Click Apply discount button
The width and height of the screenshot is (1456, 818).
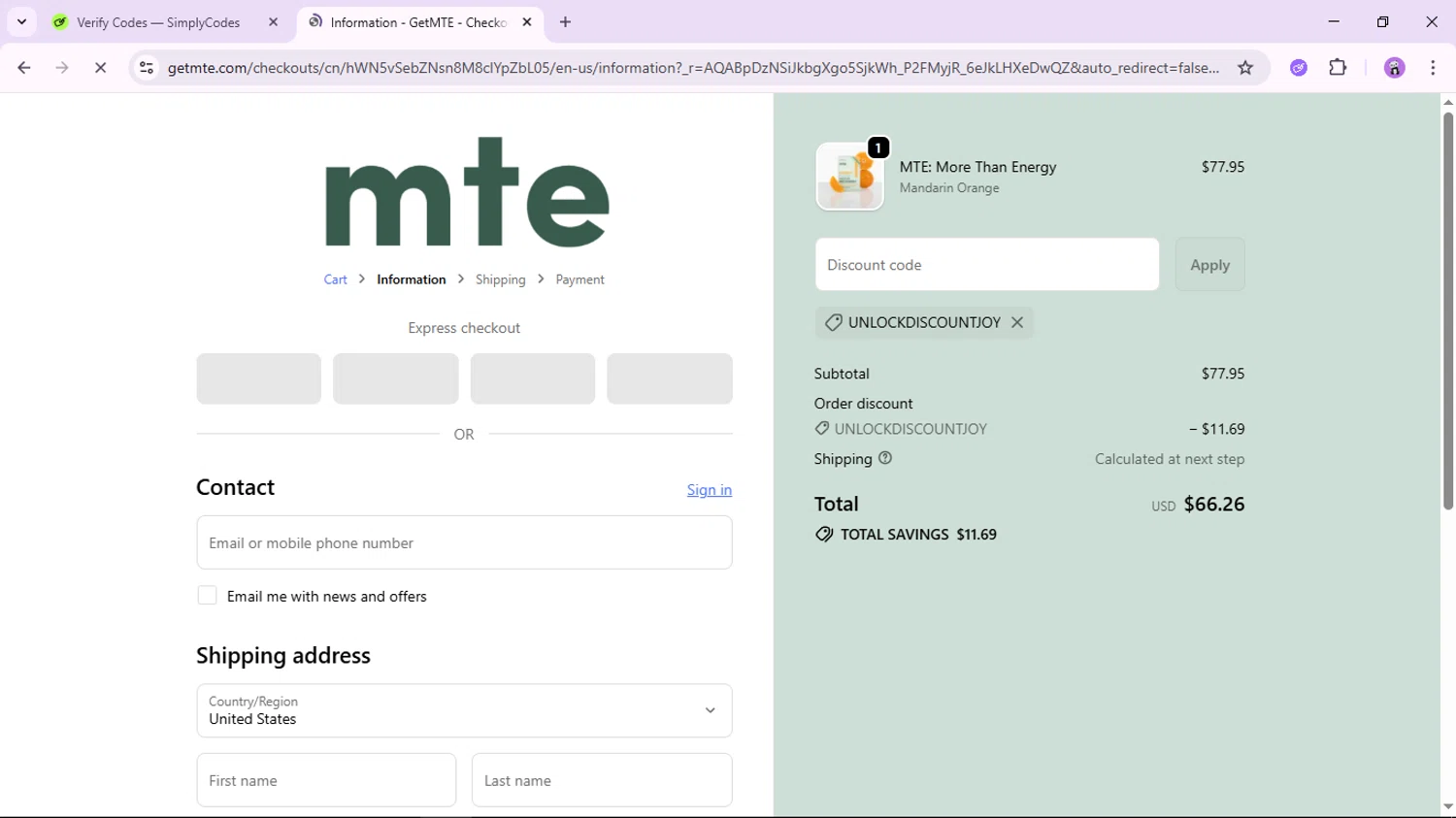[1209, 264]
